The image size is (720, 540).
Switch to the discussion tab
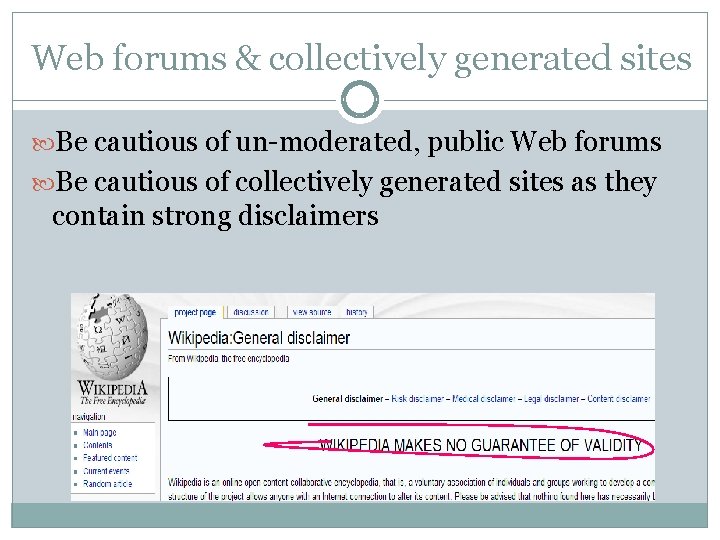pos(251,312)
